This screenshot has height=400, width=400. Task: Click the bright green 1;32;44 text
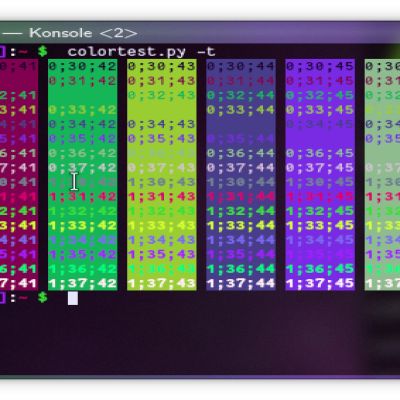click(241, 211)
